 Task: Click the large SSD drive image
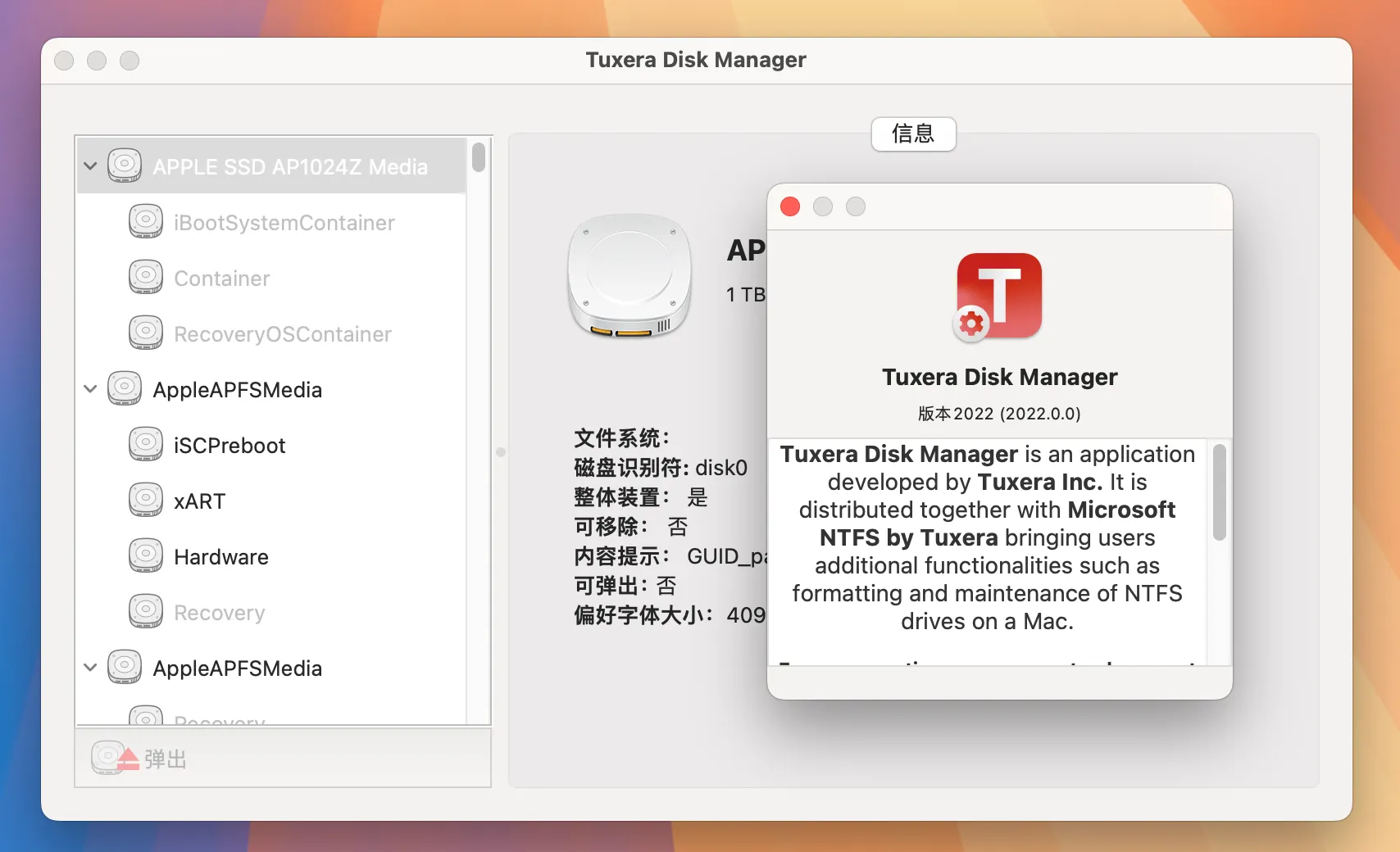coord(630,276)
